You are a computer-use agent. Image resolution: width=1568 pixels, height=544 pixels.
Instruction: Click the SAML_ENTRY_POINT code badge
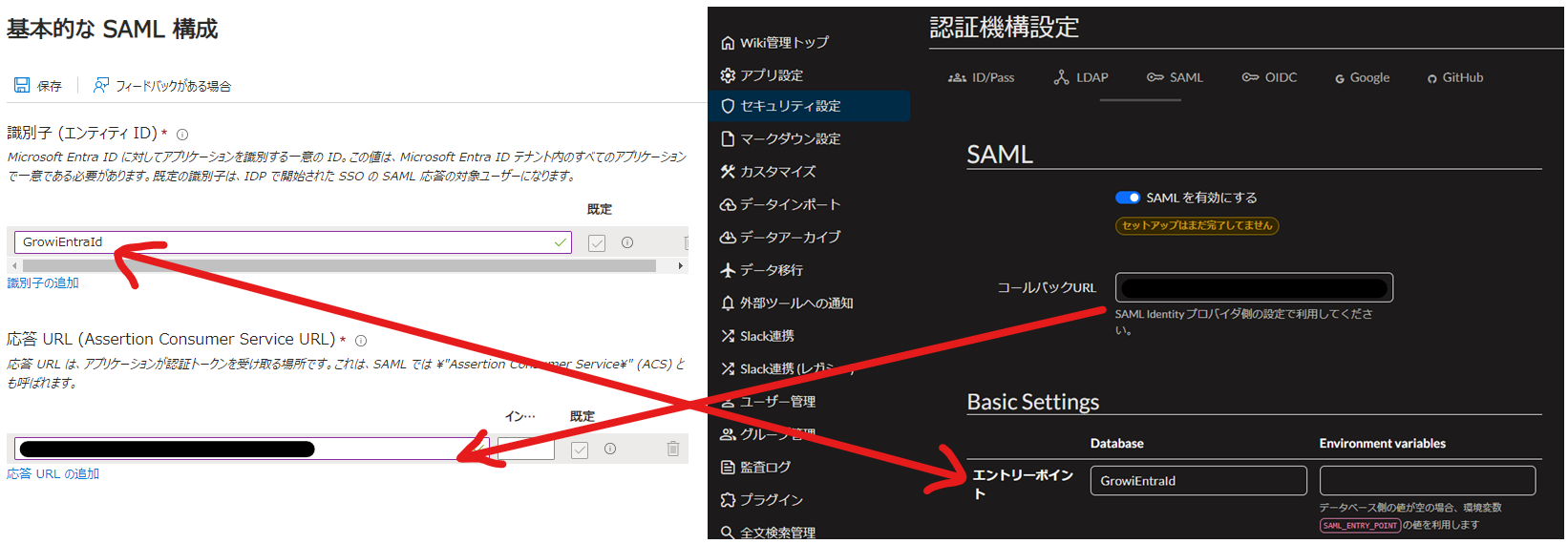(1360, 526)
